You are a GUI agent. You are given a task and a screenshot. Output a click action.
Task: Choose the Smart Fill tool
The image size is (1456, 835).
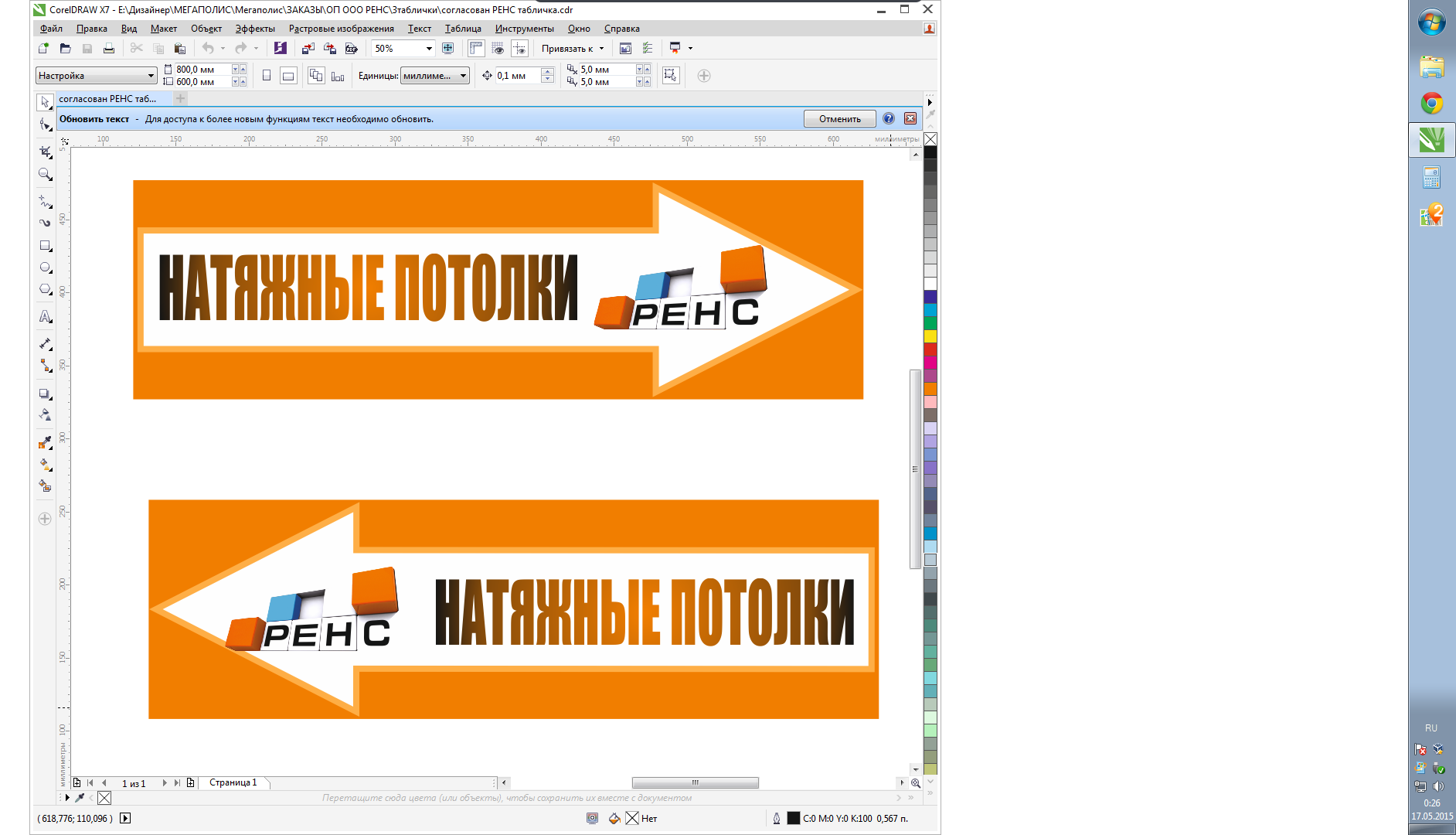[45, 486]
